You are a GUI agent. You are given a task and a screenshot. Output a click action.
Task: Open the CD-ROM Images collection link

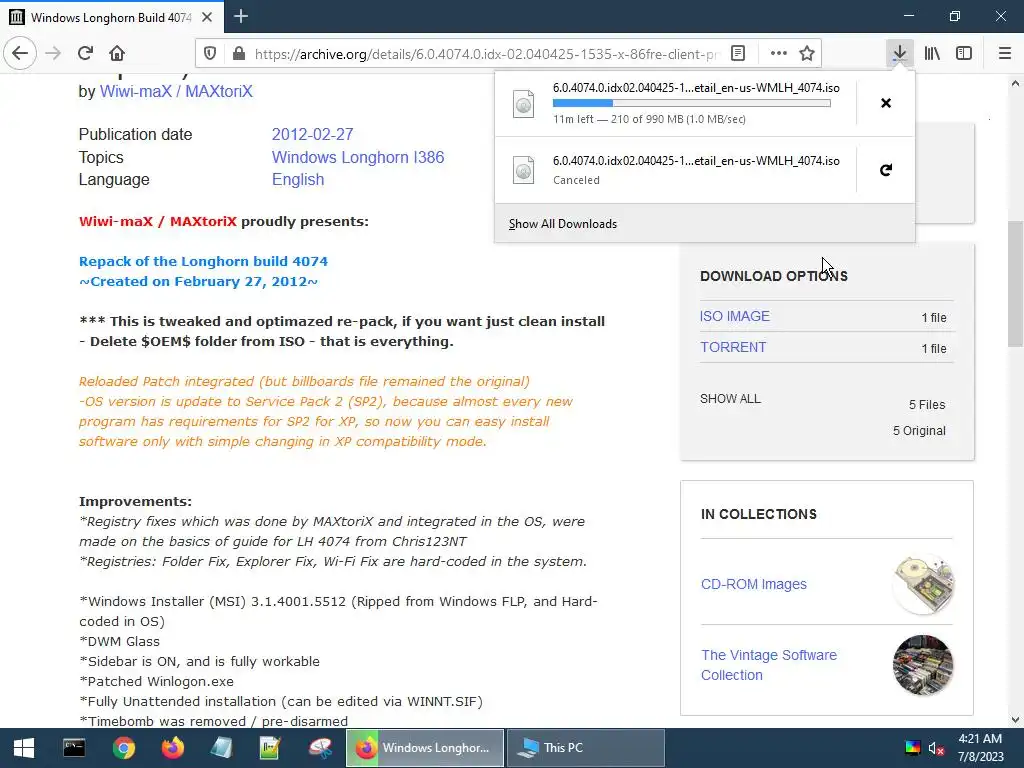click(754, 584)
